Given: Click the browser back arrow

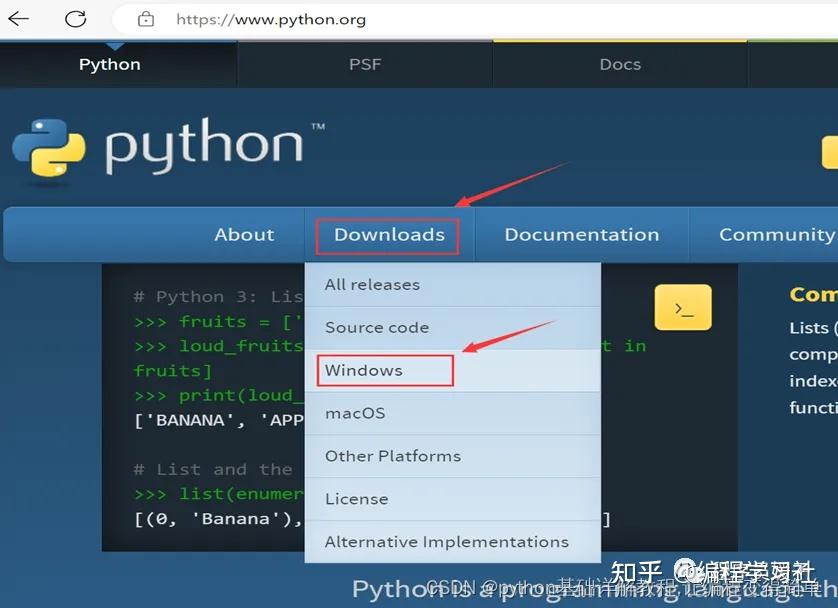Looking at the screenshot, I should point(18,18).
